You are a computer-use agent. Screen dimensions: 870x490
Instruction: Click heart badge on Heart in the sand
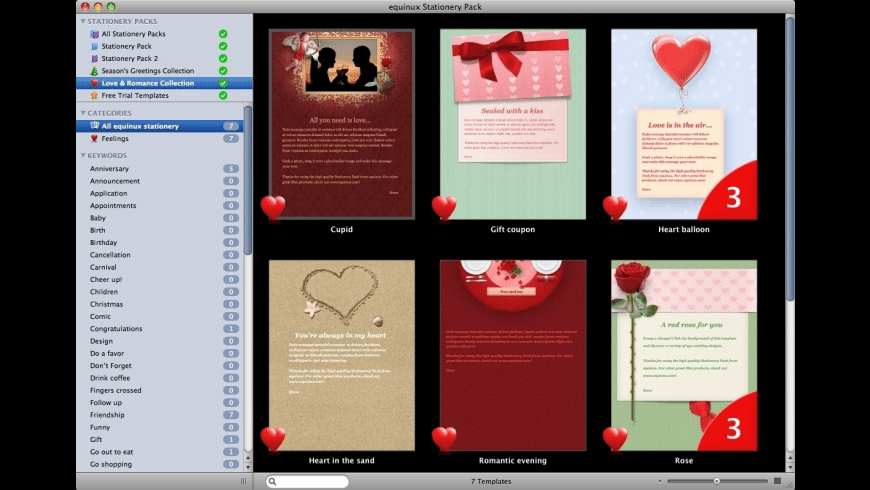272,439
